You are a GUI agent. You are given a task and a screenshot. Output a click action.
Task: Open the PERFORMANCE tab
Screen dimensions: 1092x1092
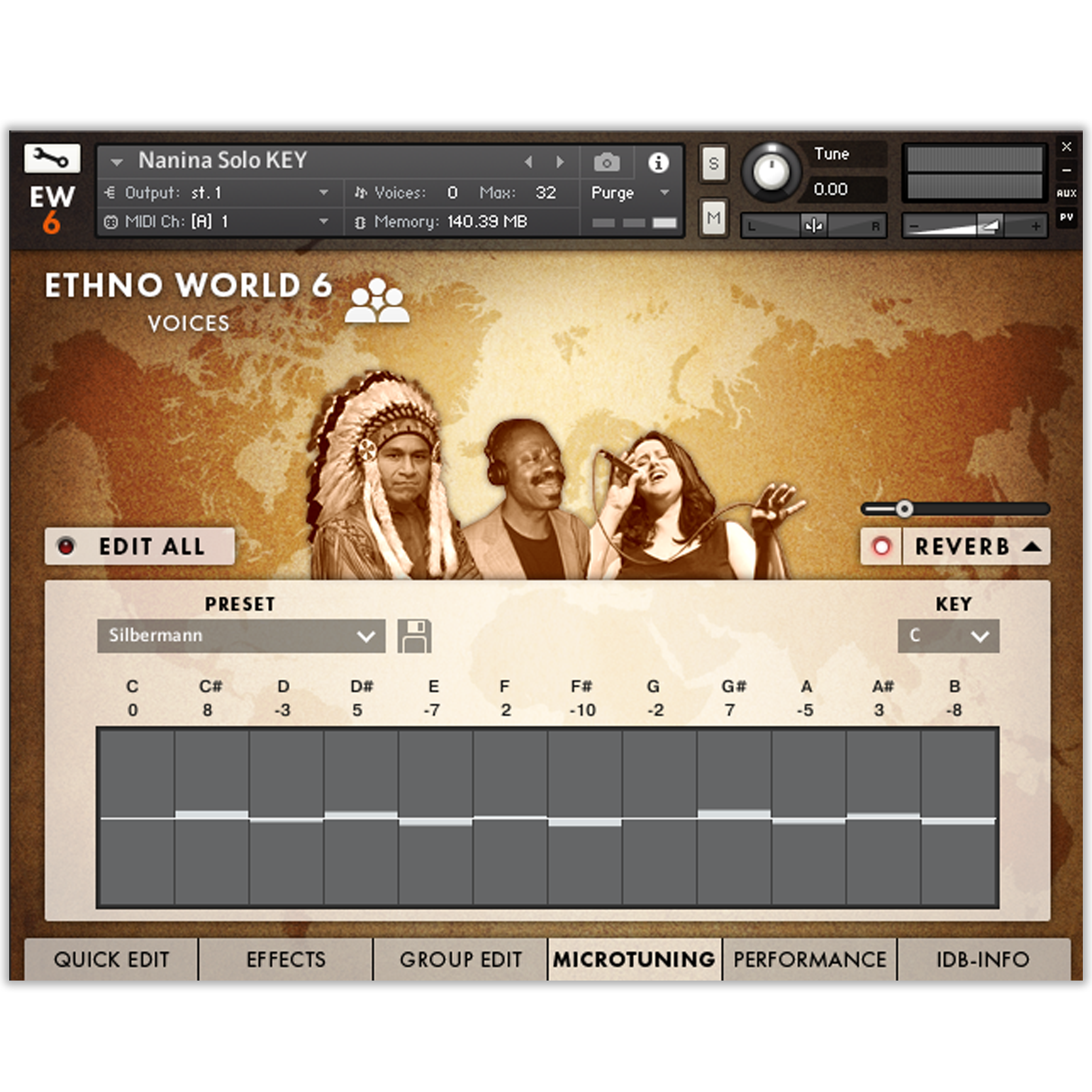(x=810, y=959)
